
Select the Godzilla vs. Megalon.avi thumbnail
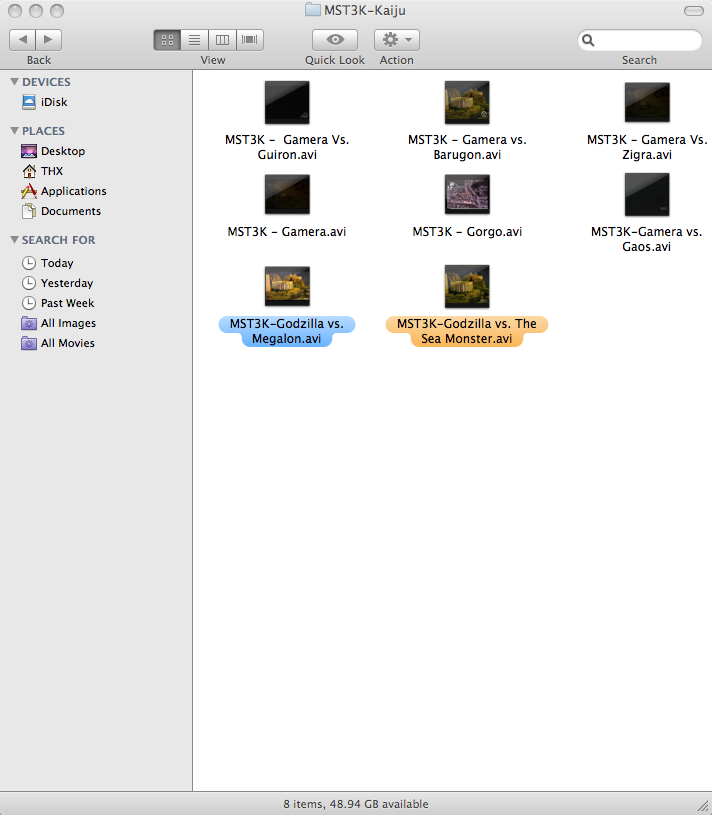[x=287, y=286]
